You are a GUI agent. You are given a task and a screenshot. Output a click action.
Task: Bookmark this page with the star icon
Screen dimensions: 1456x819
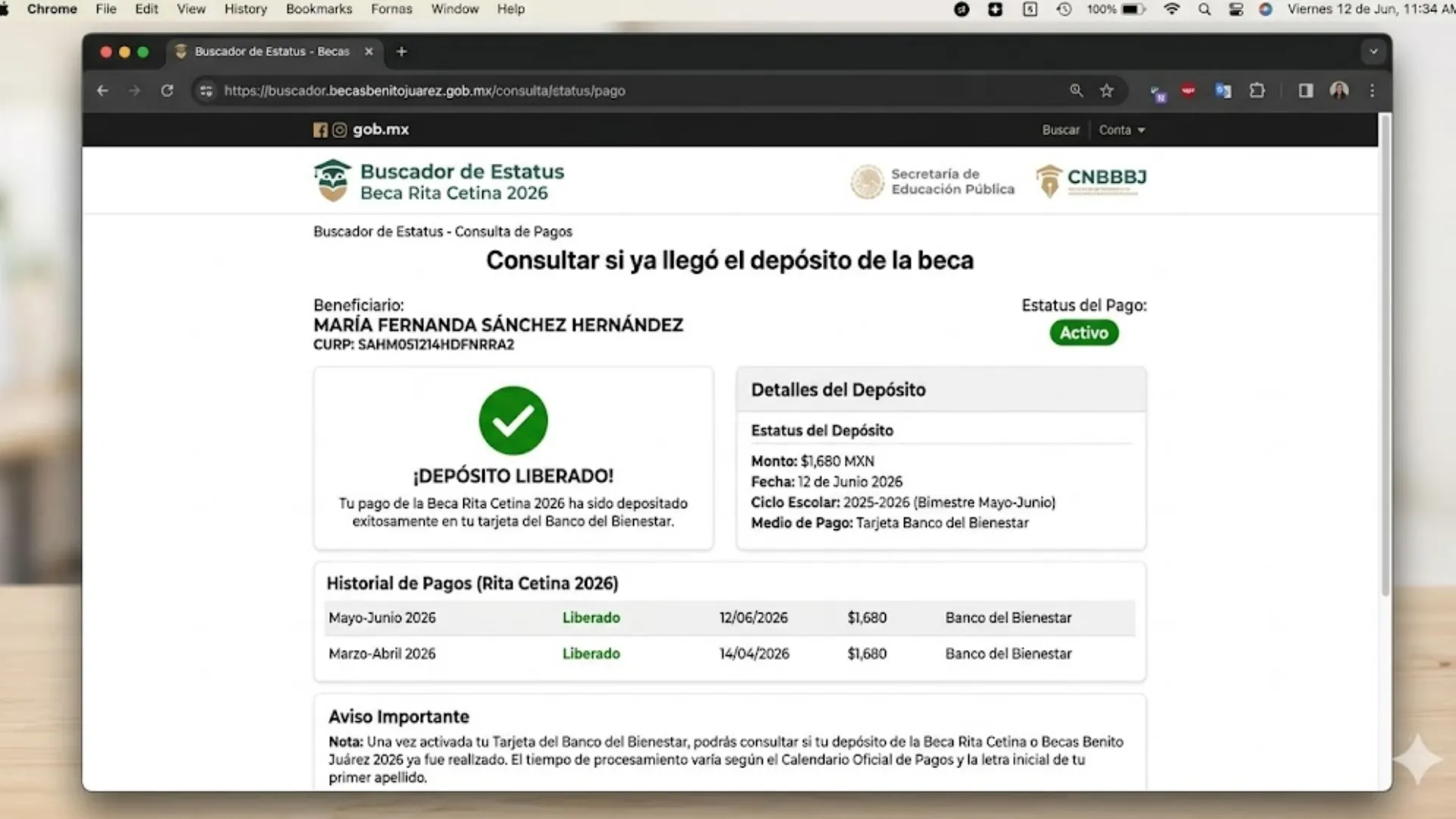(1107, 91)
